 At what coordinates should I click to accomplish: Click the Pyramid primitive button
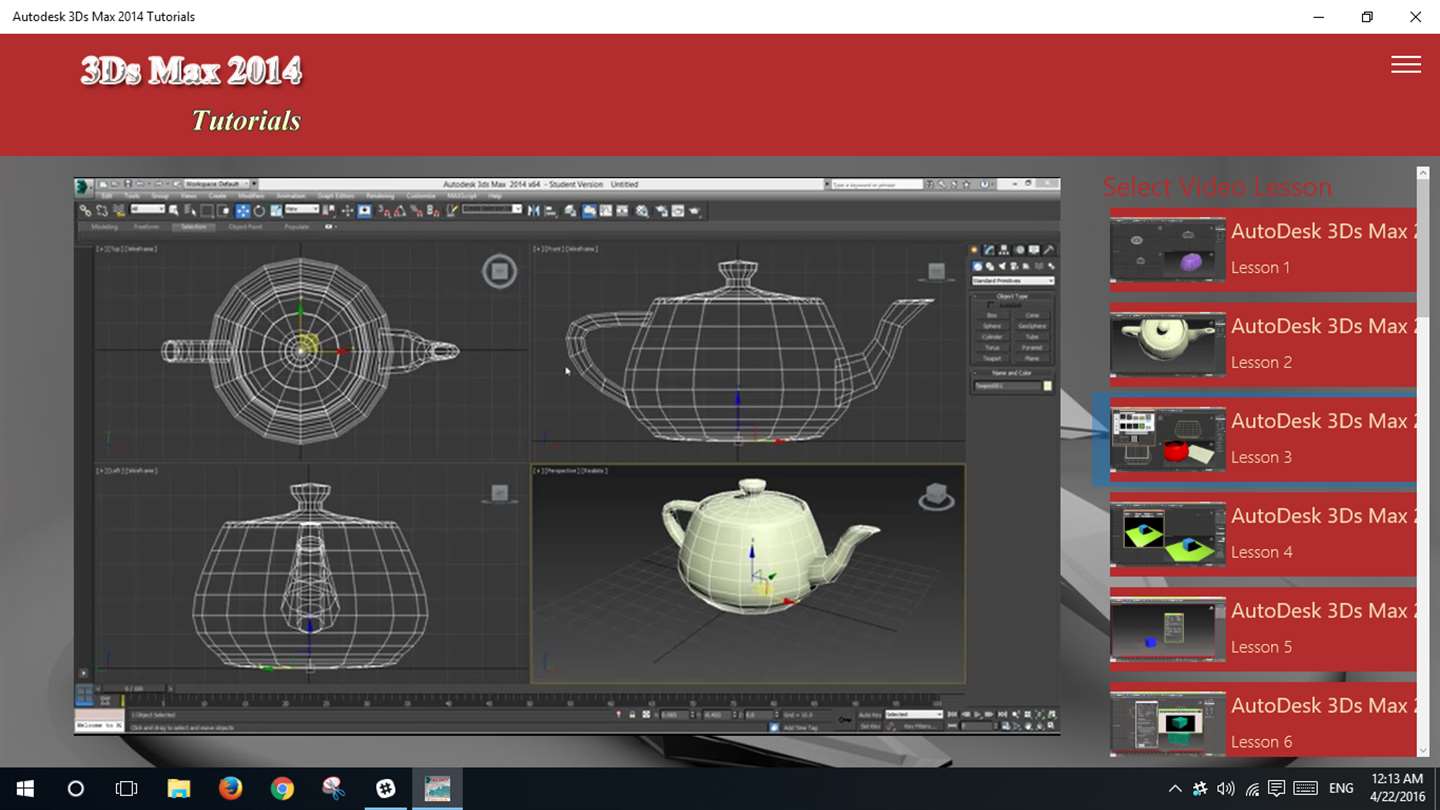(1032, 347)
